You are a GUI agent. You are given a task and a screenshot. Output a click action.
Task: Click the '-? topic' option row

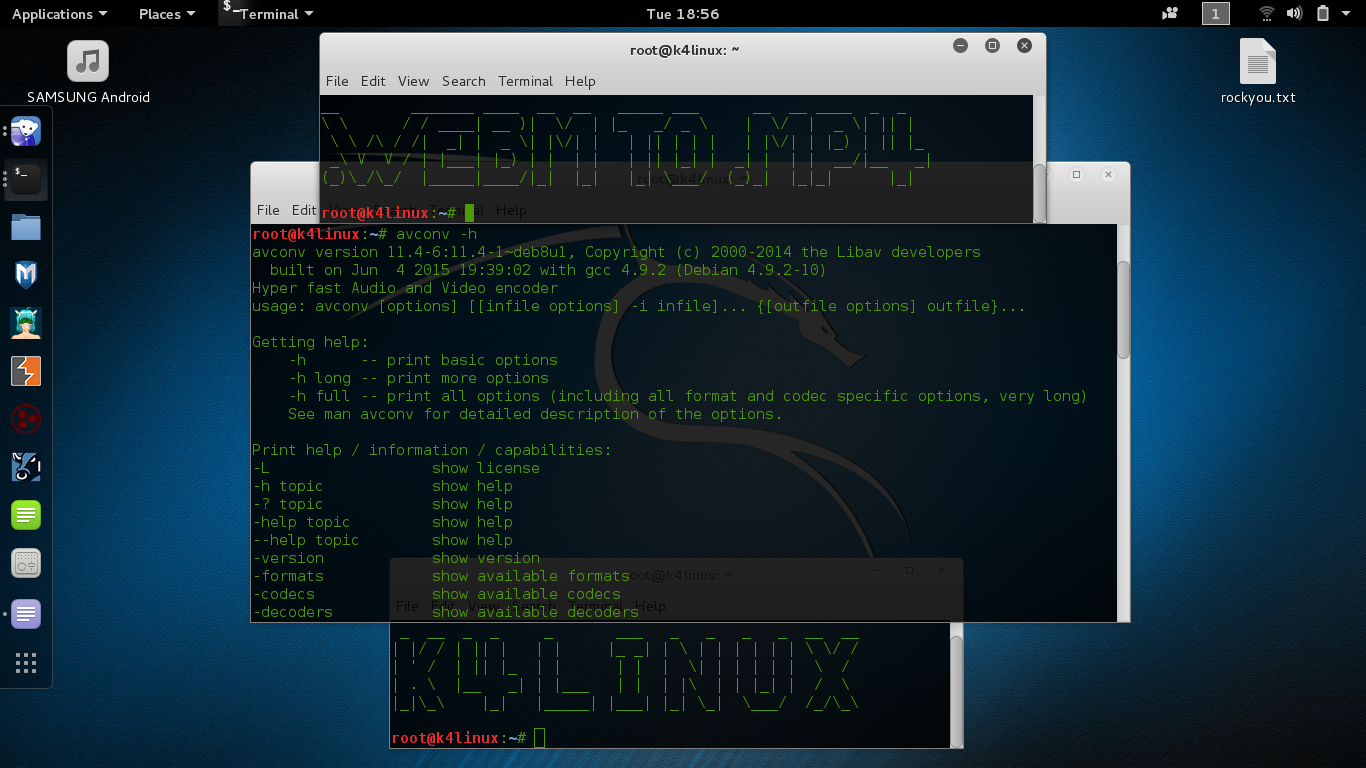tap(382, 504)
